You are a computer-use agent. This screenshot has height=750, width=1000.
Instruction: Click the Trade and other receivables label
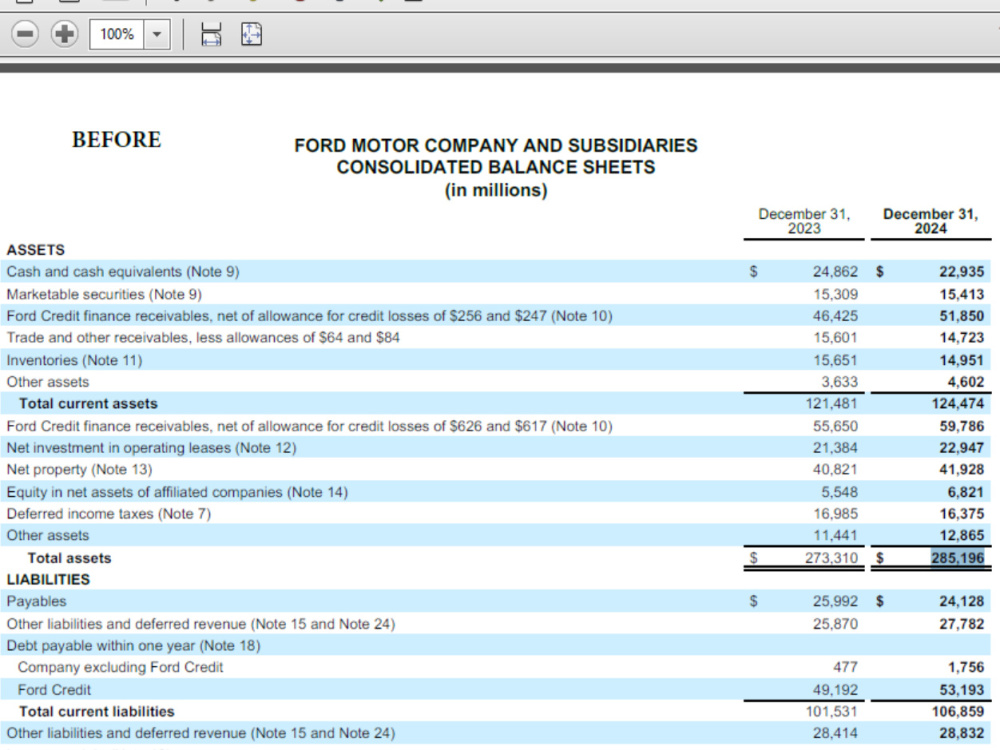203,337
